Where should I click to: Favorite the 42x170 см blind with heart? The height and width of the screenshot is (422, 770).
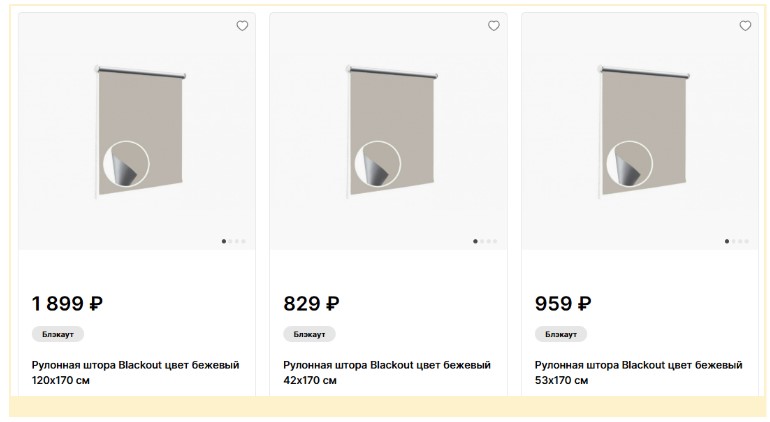click(x=493, y=26)
